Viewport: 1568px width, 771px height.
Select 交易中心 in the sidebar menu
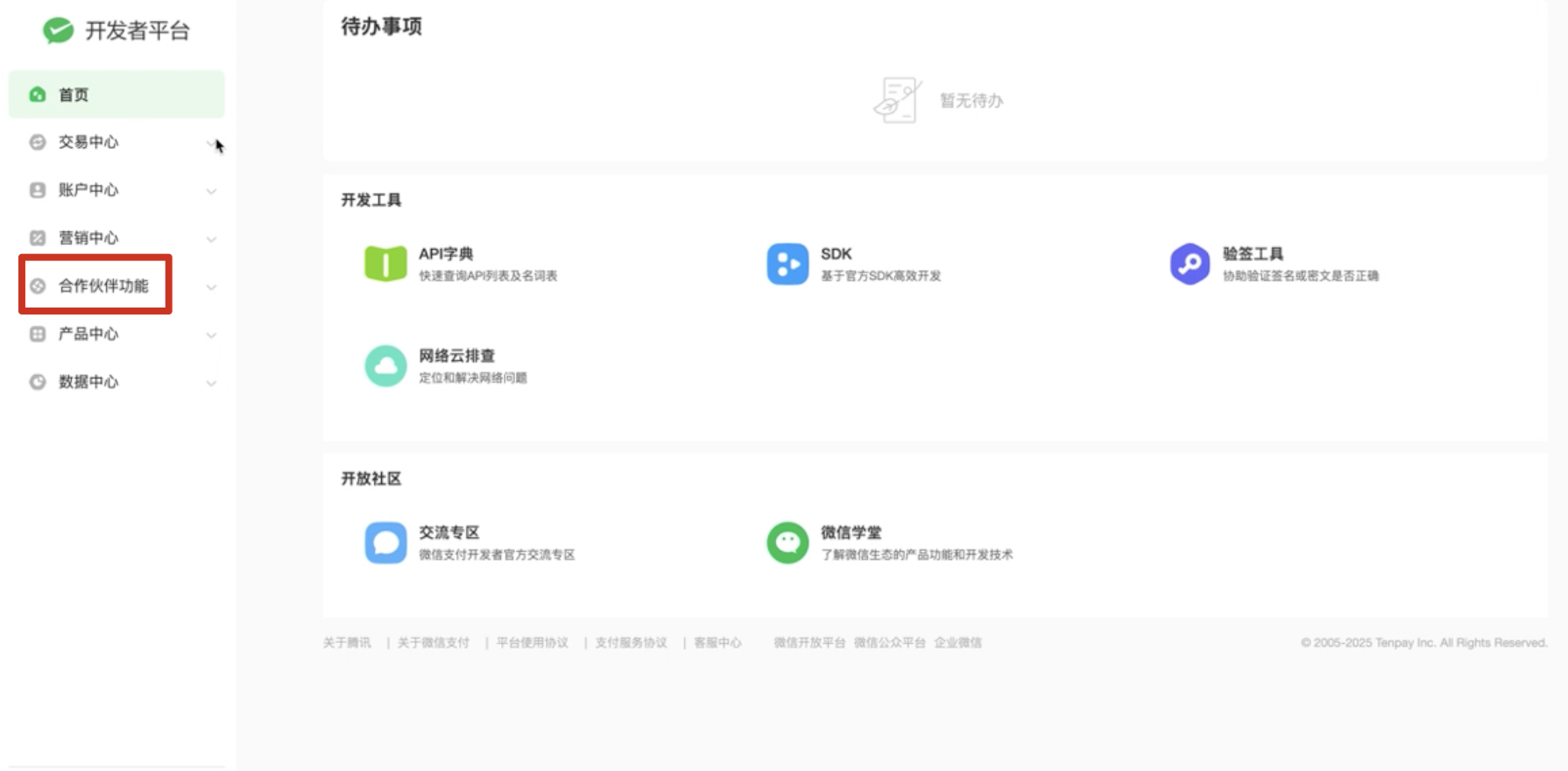[x=88, y=142]
